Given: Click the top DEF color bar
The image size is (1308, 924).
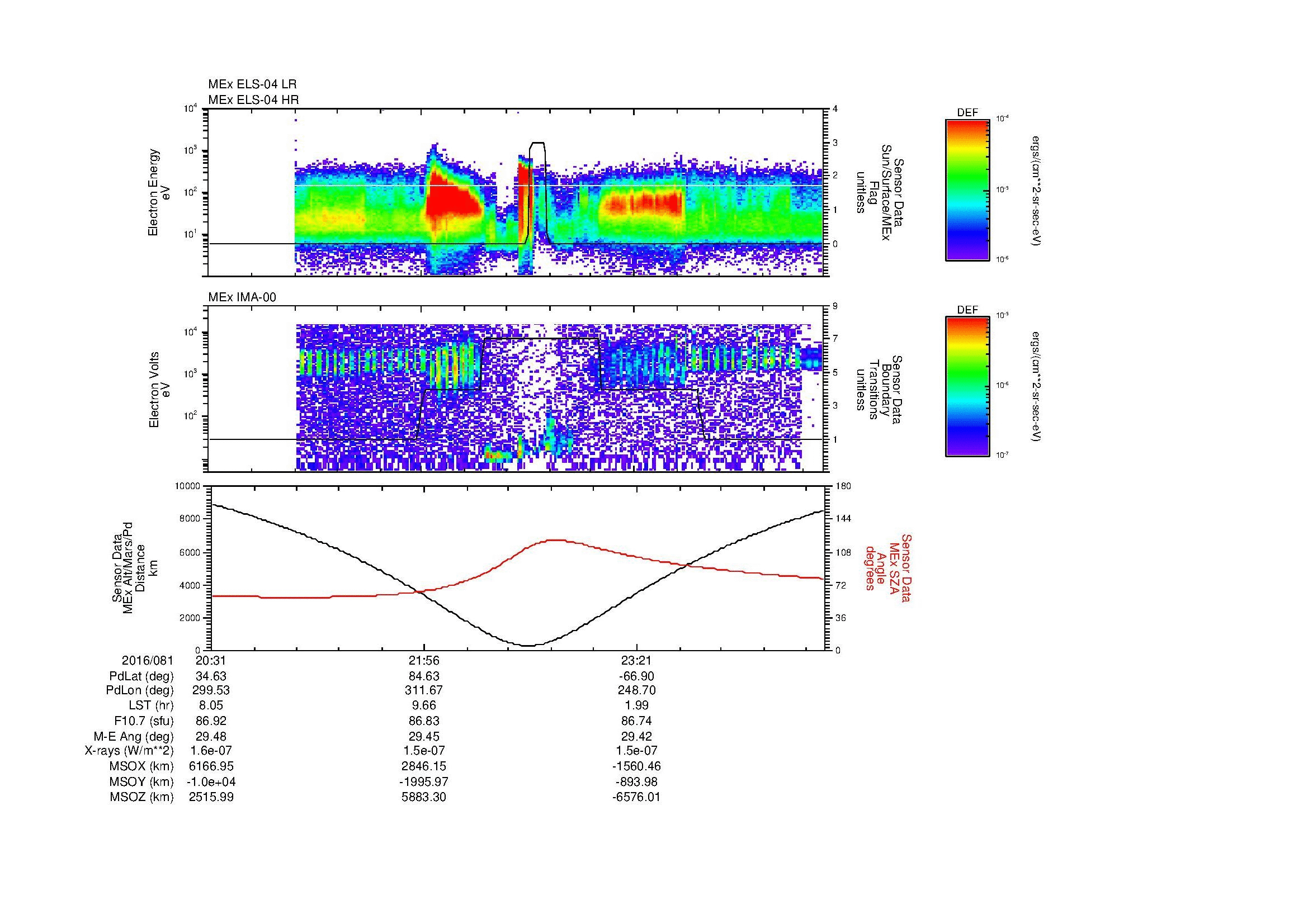Looking at the screenshot, I should tap(967, 189).
